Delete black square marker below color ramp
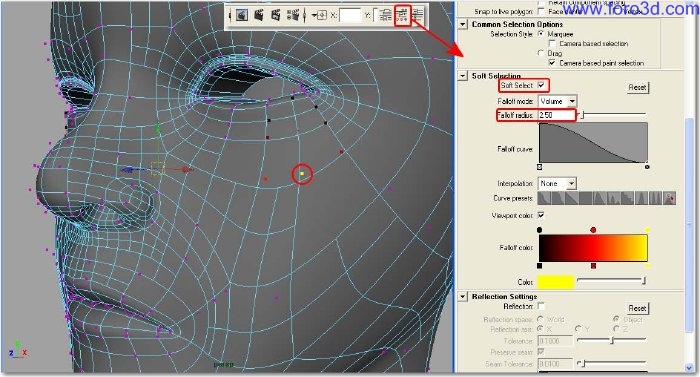The width and height of the screenshot is (700, 377). point(540,266)
